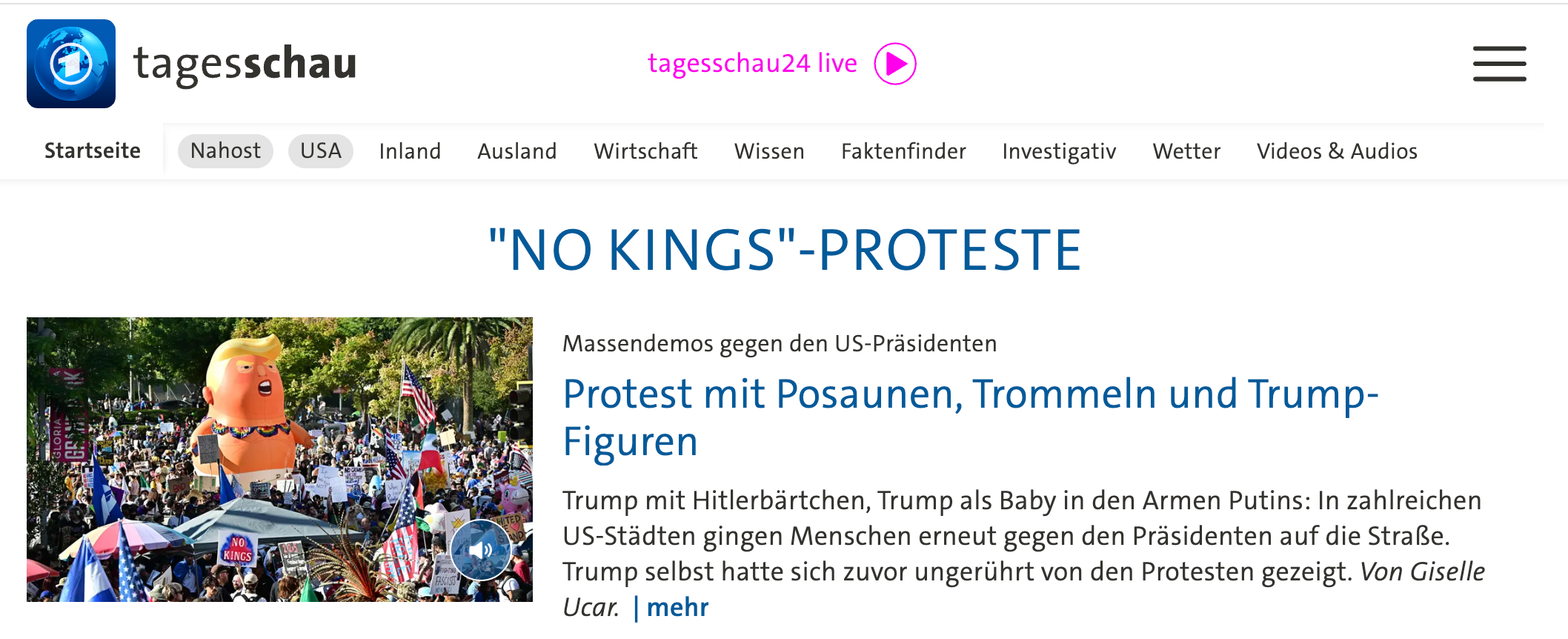Open the Wirtschaft section
Screen dimensions: 1568x639
point(645,151)
